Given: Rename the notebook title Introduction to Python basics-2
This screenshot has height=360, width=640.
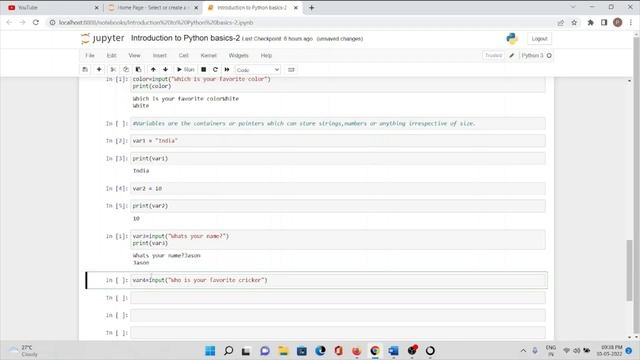Looking at the screenshot, I should pos(185,38).
